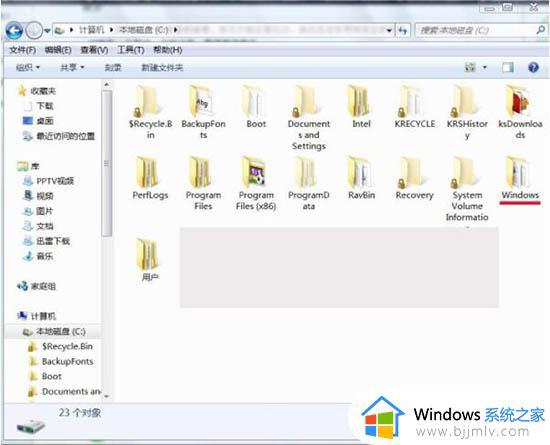Viewport: 550px width, 445px height.
Task: Select PPTV视频 library
Action: coord(55,181)
